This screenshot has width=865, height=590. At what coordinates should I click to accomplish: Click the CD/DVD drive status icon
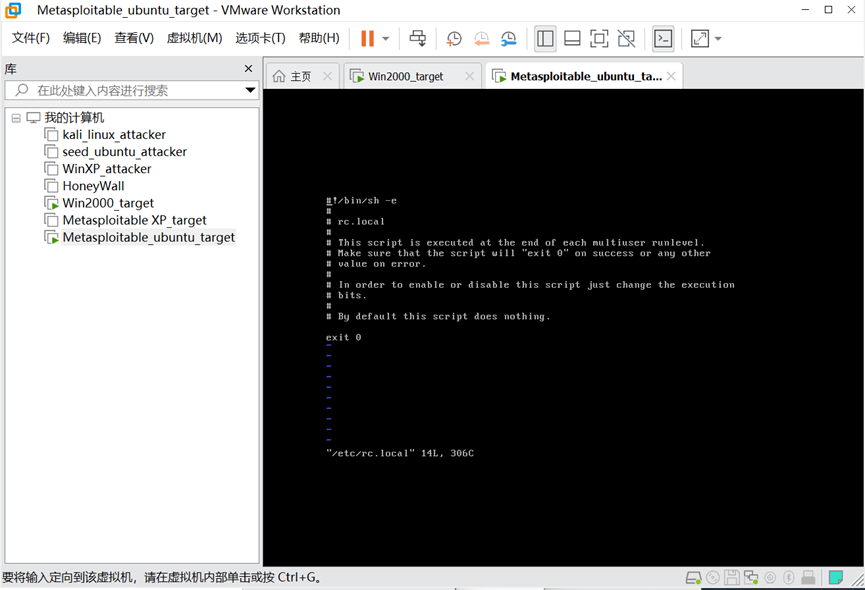[x=713, y=578]
